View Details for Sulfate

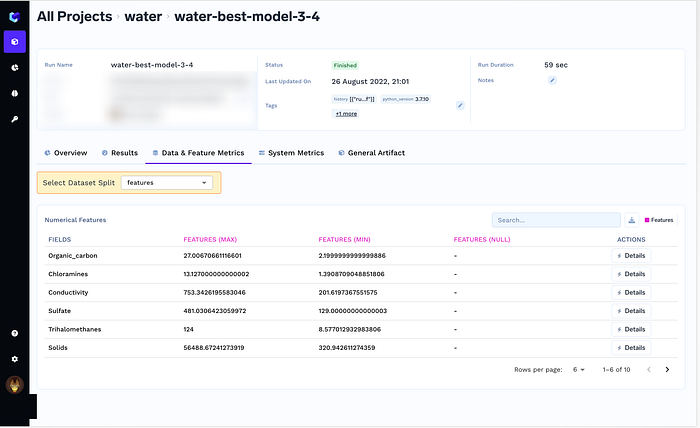[x=631, y=311]
